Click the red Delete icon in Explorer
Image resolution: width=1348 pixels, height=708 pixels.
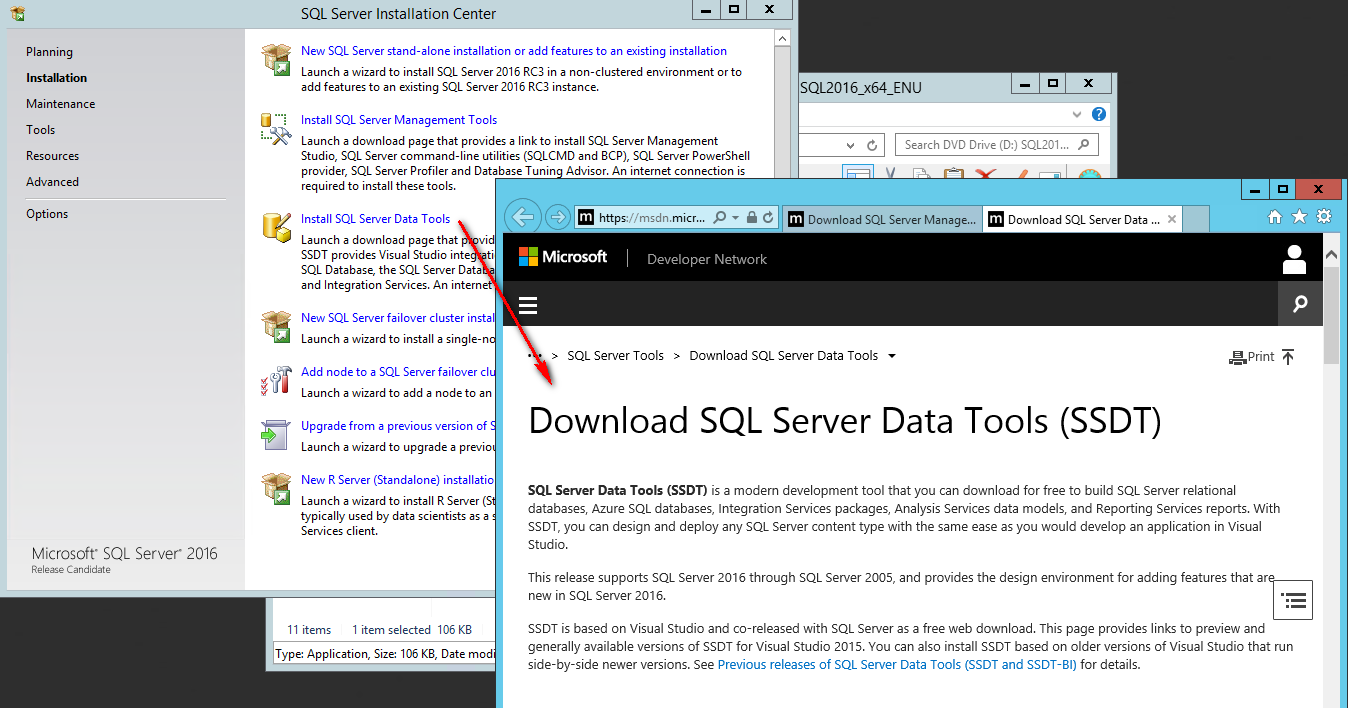[986, 176]
